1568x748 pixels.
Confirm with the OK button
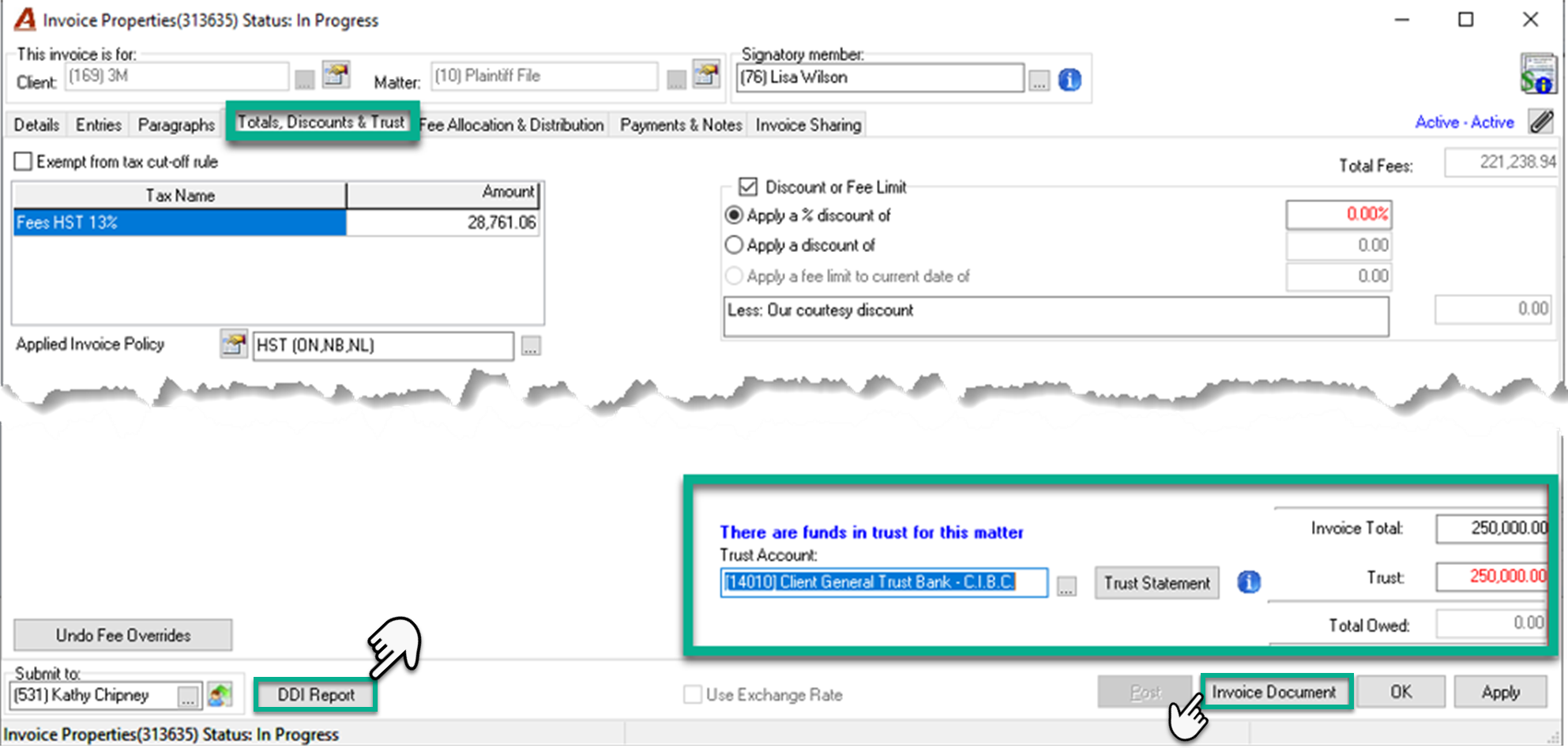point(1401,692)
